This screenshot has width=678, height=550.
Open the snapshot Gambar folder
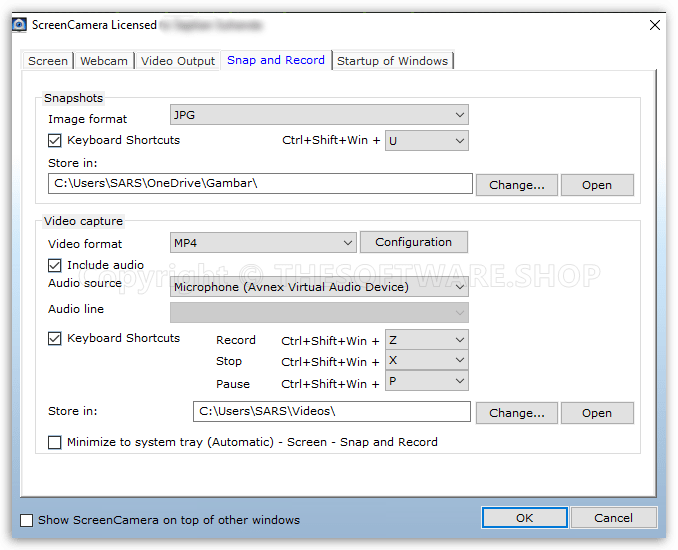[597, 185]
